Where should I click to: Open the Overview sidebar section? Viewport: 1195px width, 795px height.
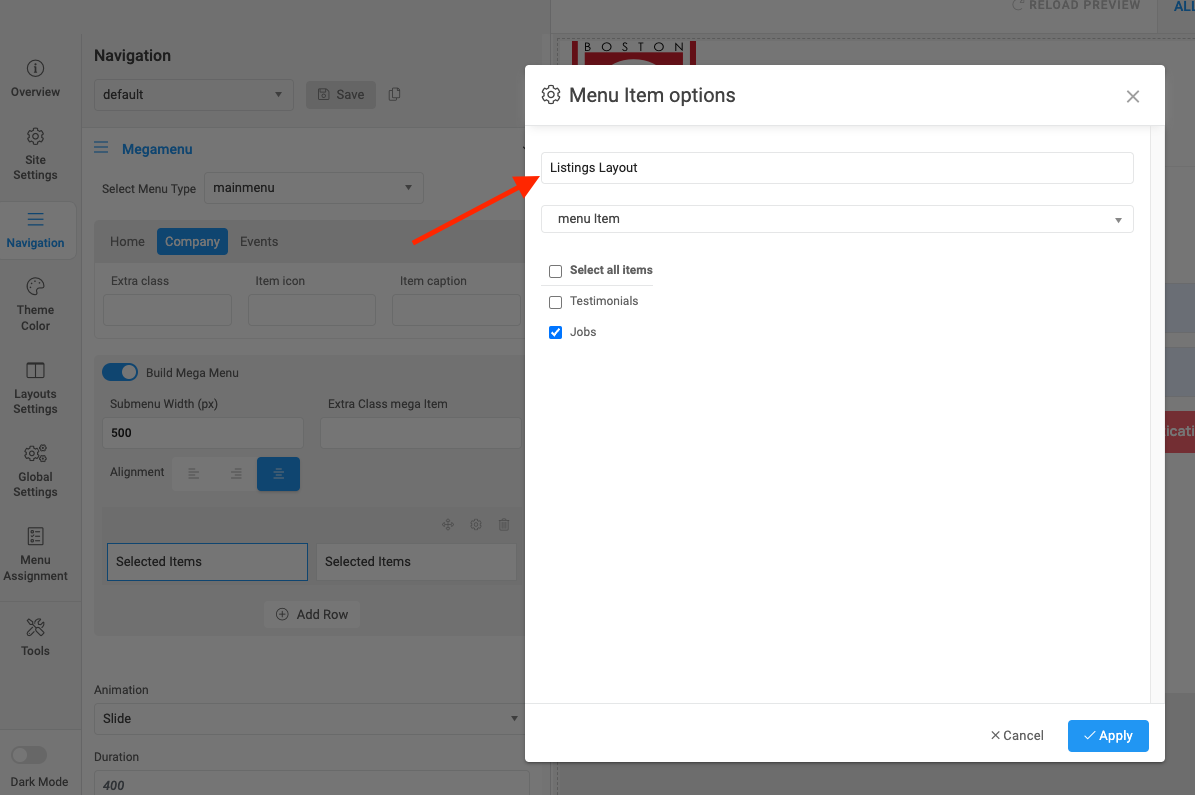click(35, 79)
